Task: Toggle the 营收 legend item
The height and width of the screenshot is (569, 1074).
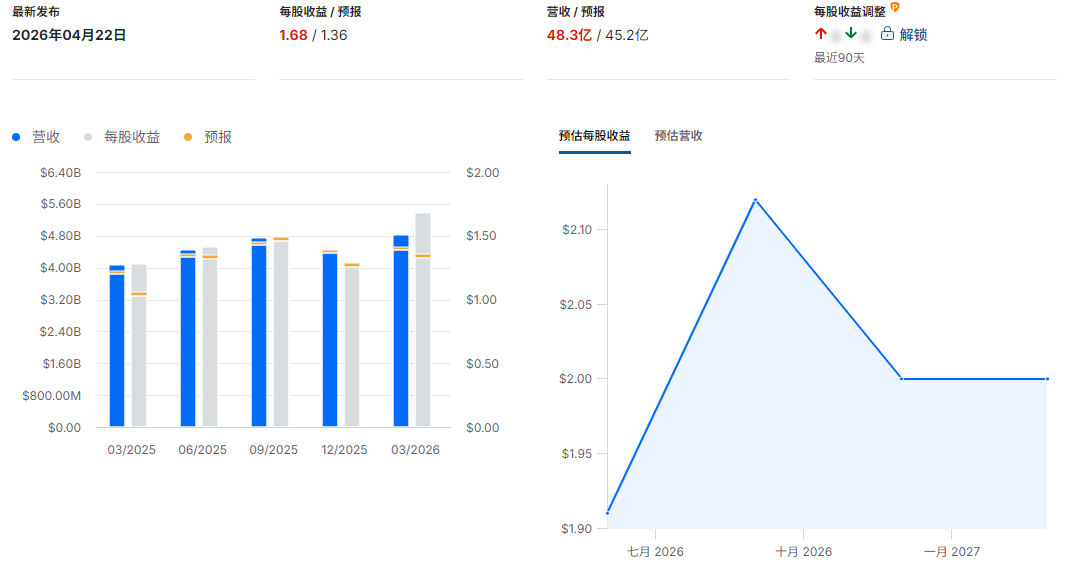Action: 36,137
